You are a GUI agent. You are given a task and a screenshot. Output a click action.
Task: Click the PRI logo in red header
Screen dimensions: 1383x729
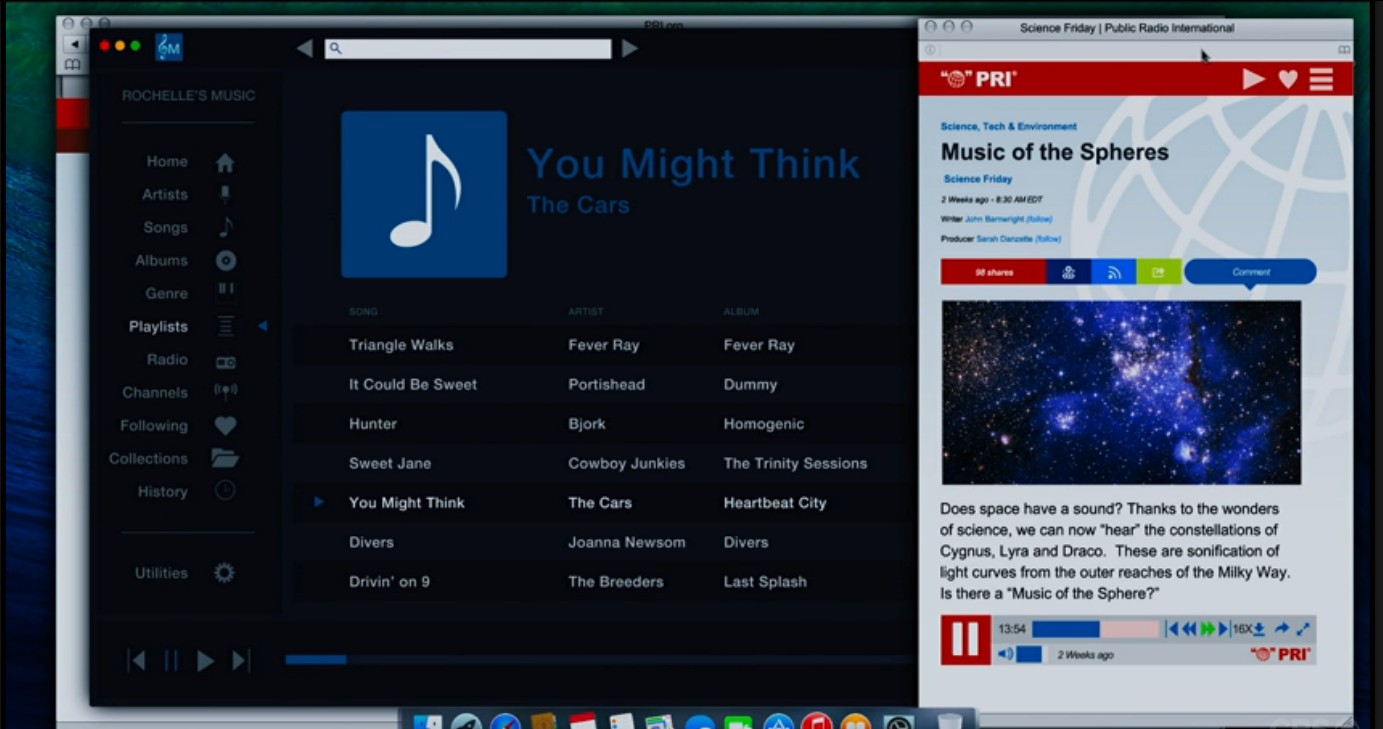(x=979, y=79)
